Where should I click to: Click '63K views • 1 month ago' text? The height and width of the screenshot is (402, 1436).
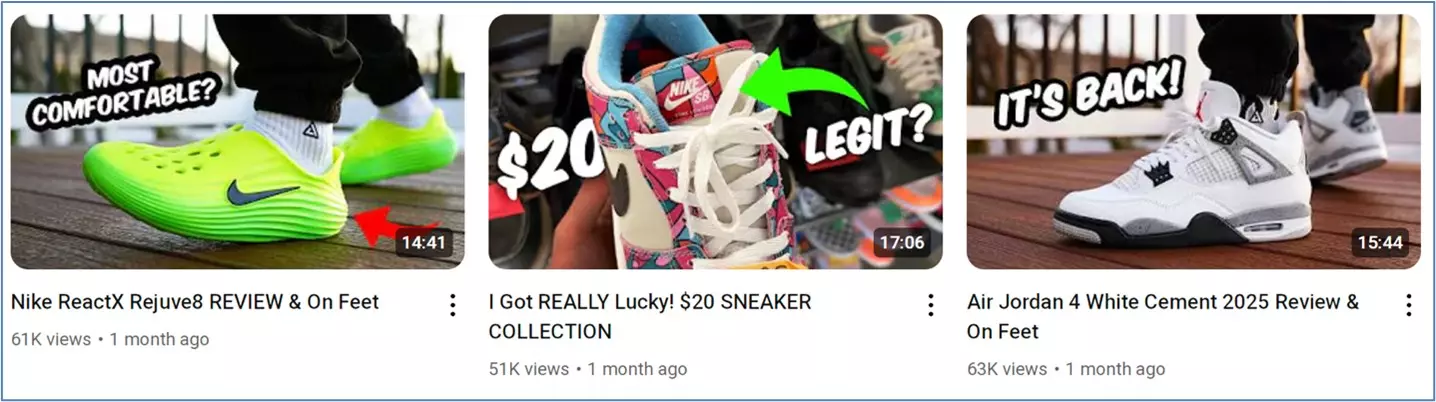[1066, 370]
